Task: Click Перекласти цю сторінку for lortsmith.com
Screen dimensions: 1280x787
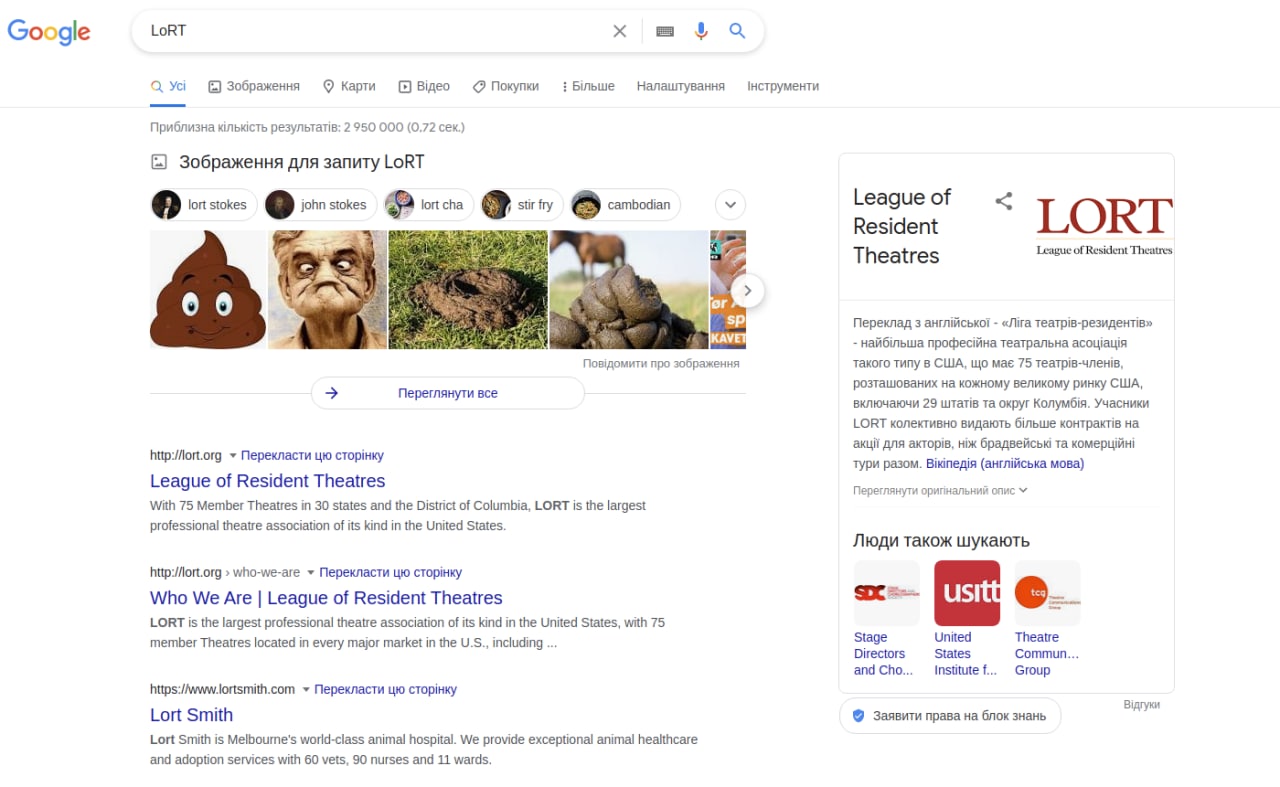Action: pos(386,689)
